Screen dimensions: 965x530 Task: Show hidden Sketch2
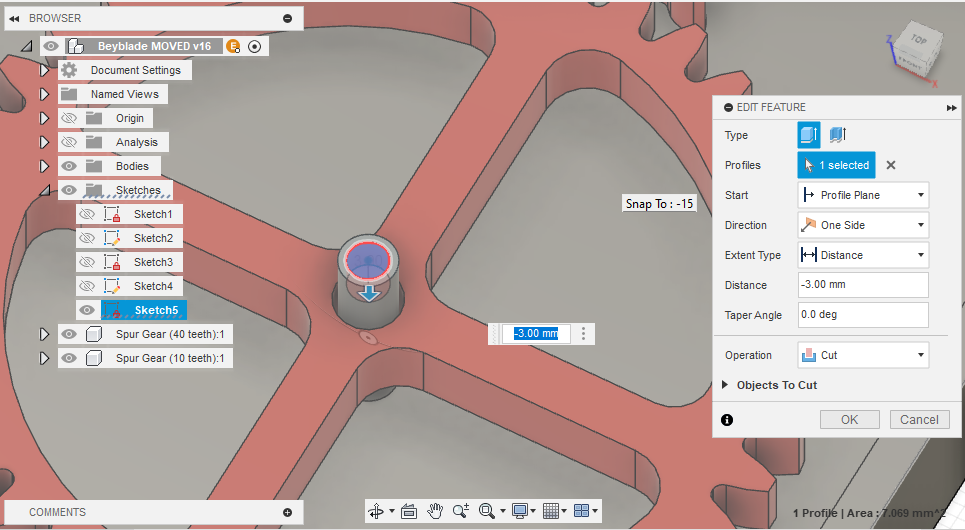[87, 238]
